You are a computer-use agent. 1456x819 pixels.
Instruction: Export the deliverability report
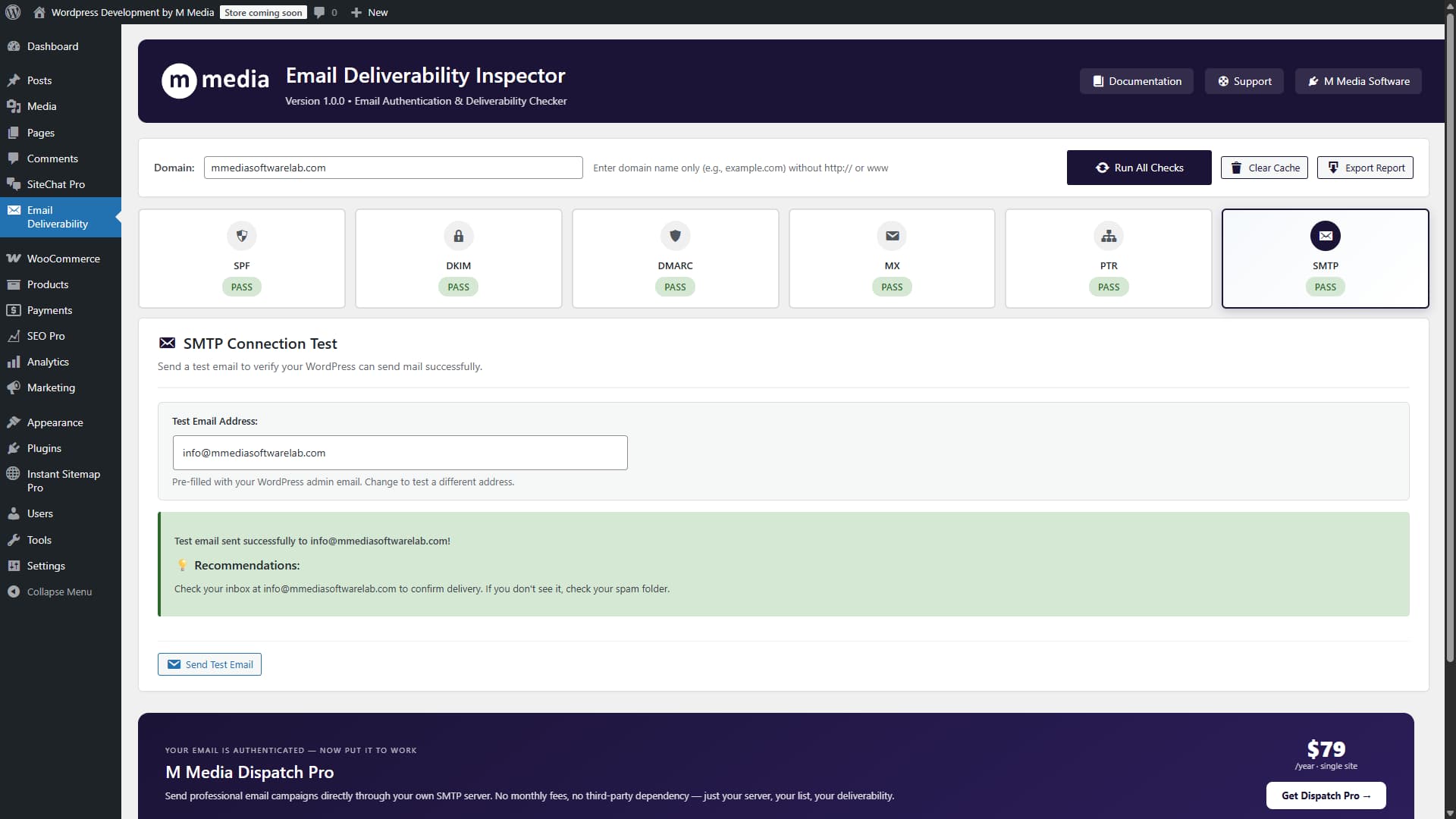[1364, 167]
